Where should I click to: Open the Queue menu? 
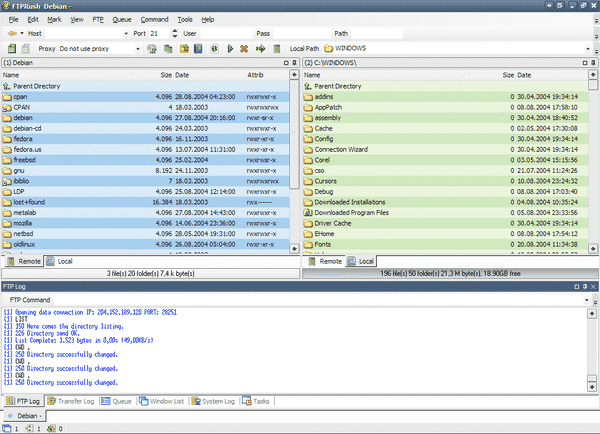pyautogui.click(x=122, y=19)
